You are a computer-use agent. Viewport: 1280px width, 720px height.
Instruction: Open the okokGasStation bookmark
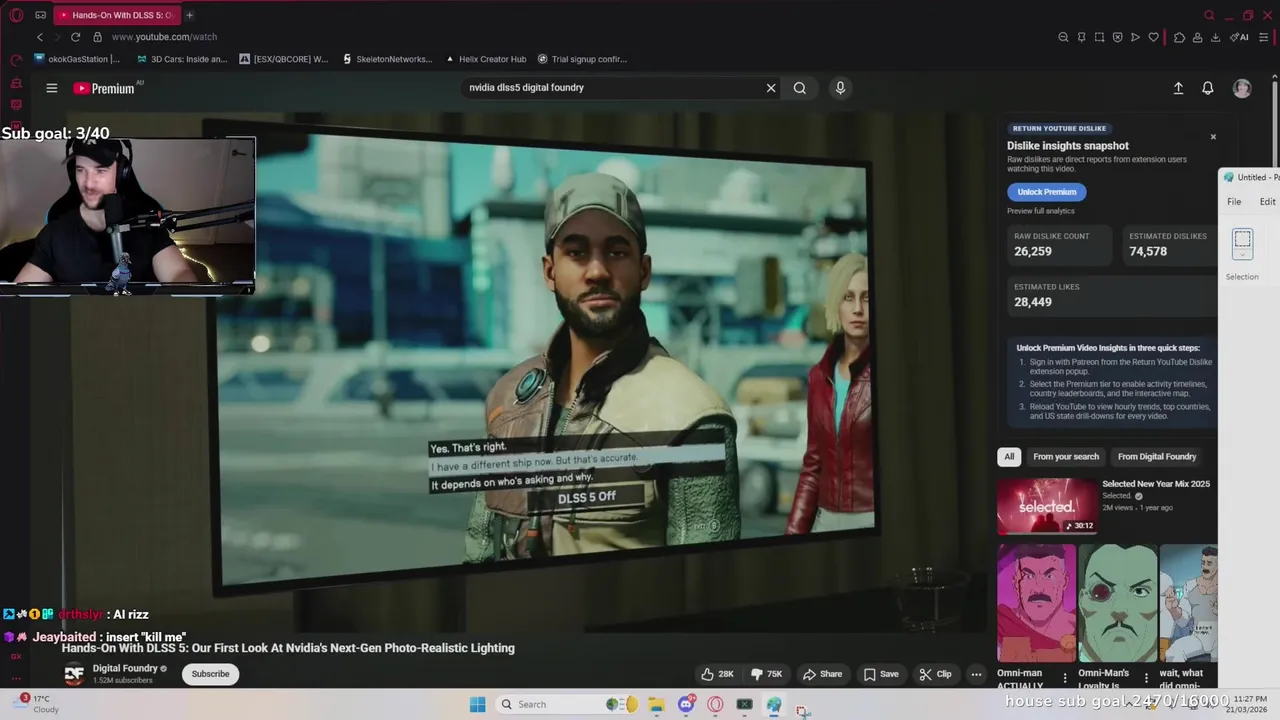[x=76, y=59]
